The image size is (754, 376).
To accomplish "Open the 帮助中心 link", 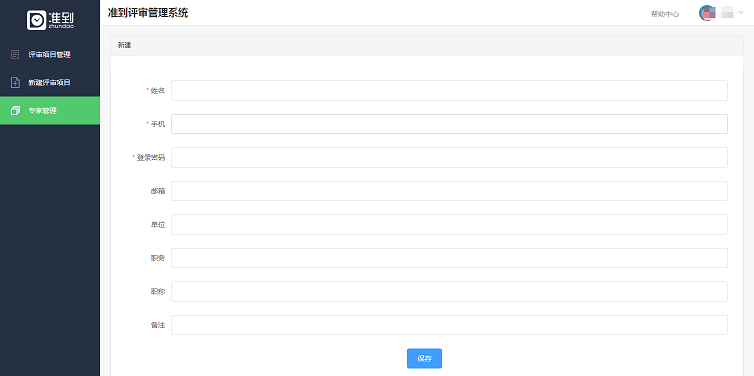I will 665,14.
